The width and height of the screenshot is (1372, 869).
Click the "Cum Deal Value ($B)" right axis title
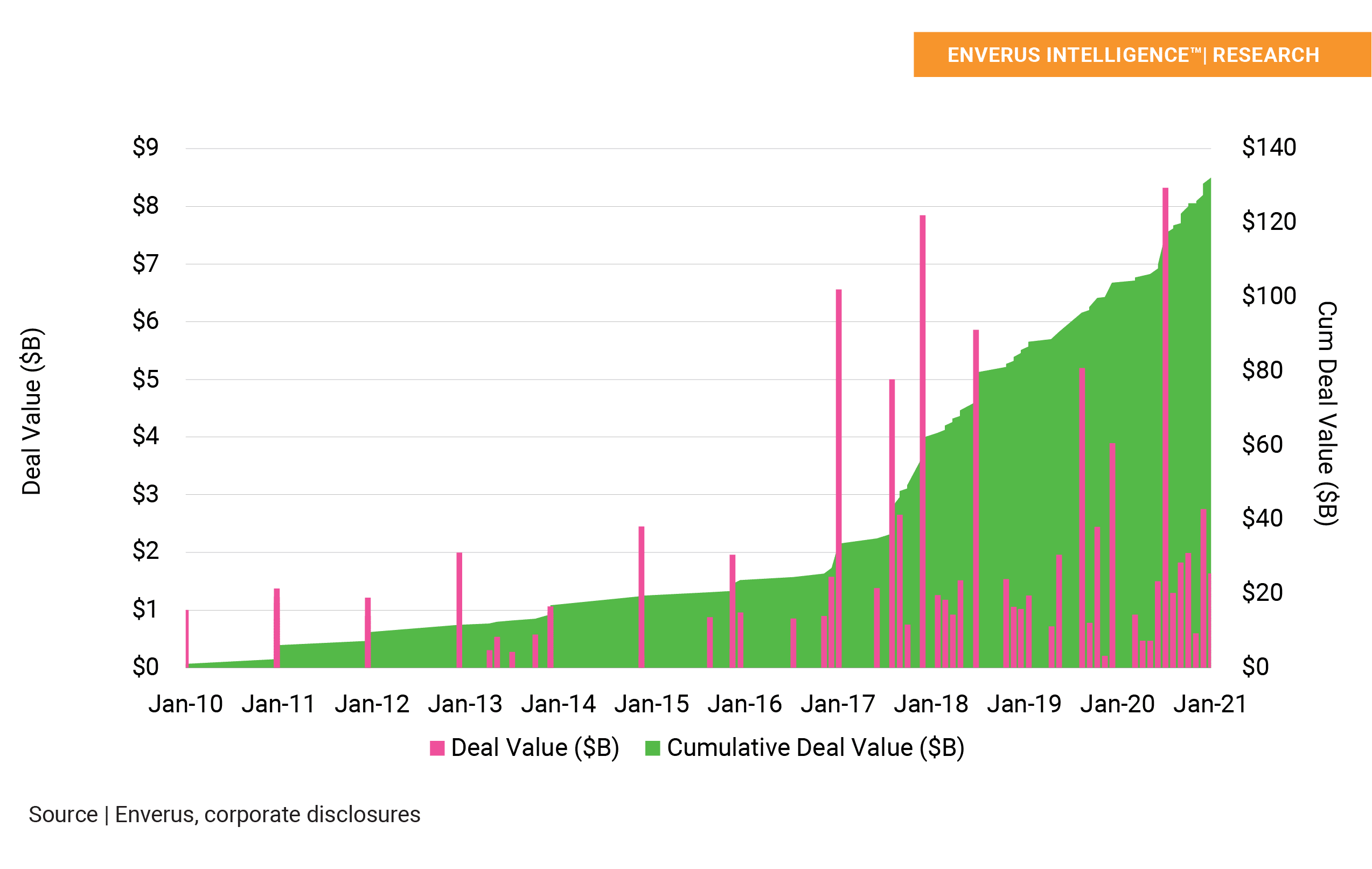[1327, 414]
